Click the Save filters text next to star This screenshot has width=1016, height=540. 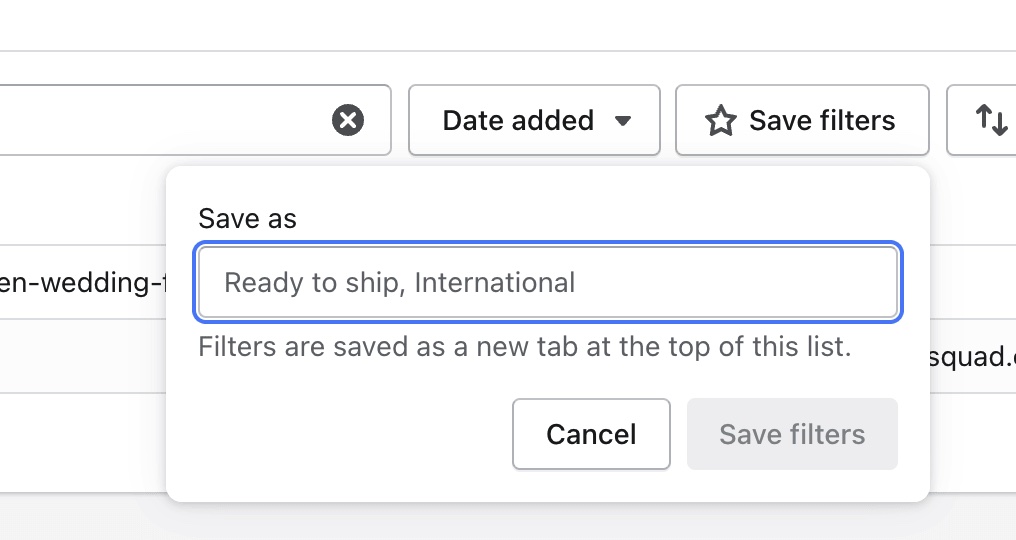pyautogui.click(x=822, y=121)
